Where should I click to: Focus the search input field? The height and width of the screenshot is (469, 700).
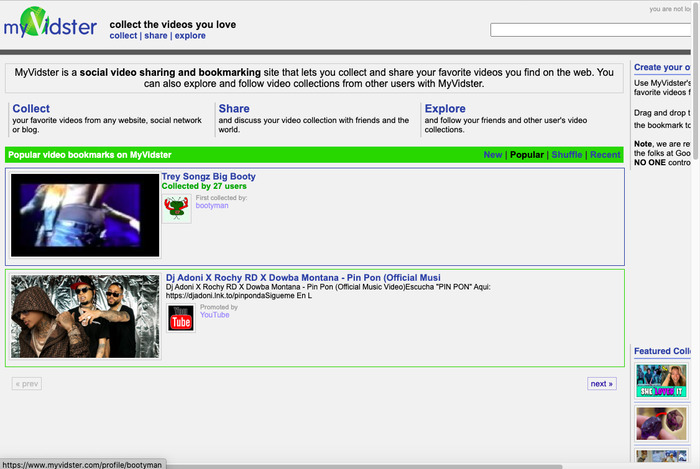(x=591, y=30)
